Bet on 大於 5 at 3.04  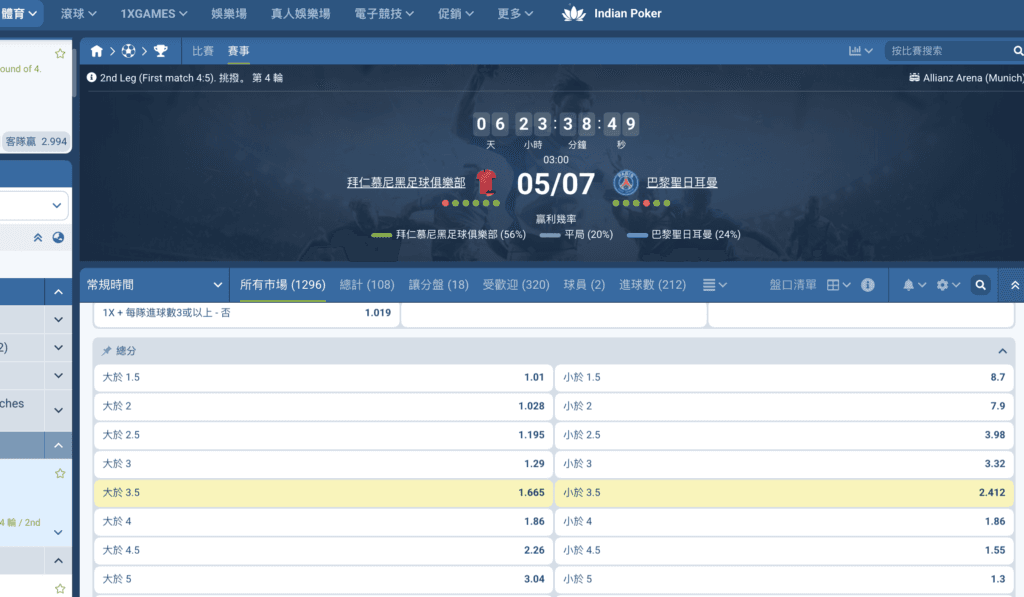(323, 579)
